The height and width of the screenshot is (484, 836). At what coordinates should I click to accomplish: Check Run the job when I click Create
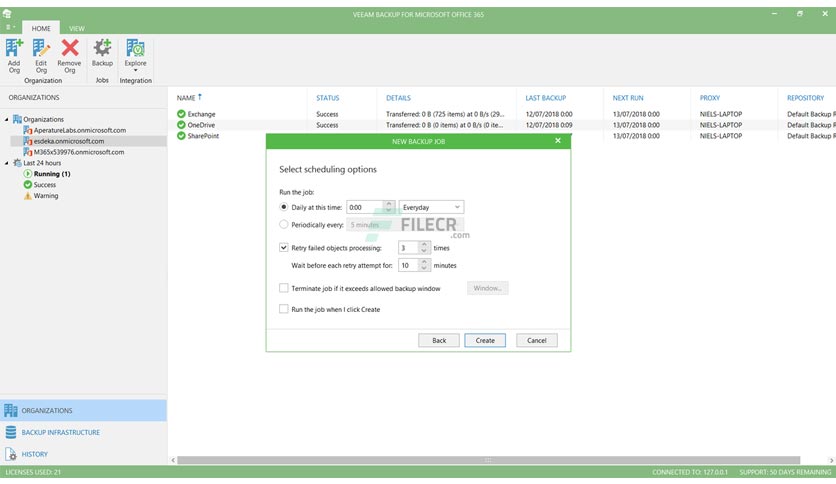tap(284, 309)
